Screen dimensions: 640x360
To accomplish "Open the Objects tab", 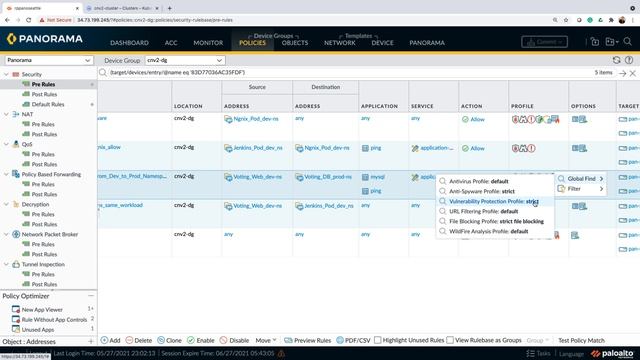I will (x=295, y=42).
